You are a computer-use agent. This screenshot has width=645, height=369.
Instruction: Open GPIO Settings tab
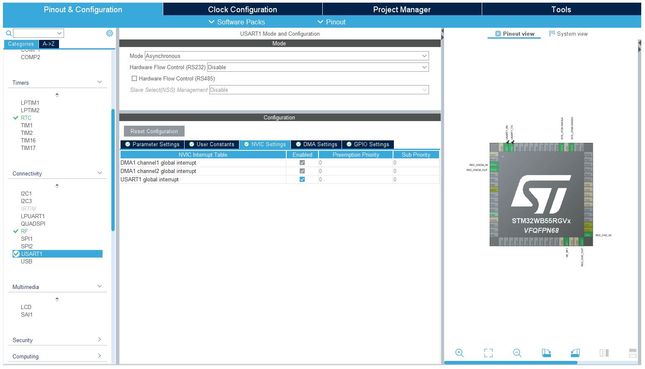(x=368, y=144)
